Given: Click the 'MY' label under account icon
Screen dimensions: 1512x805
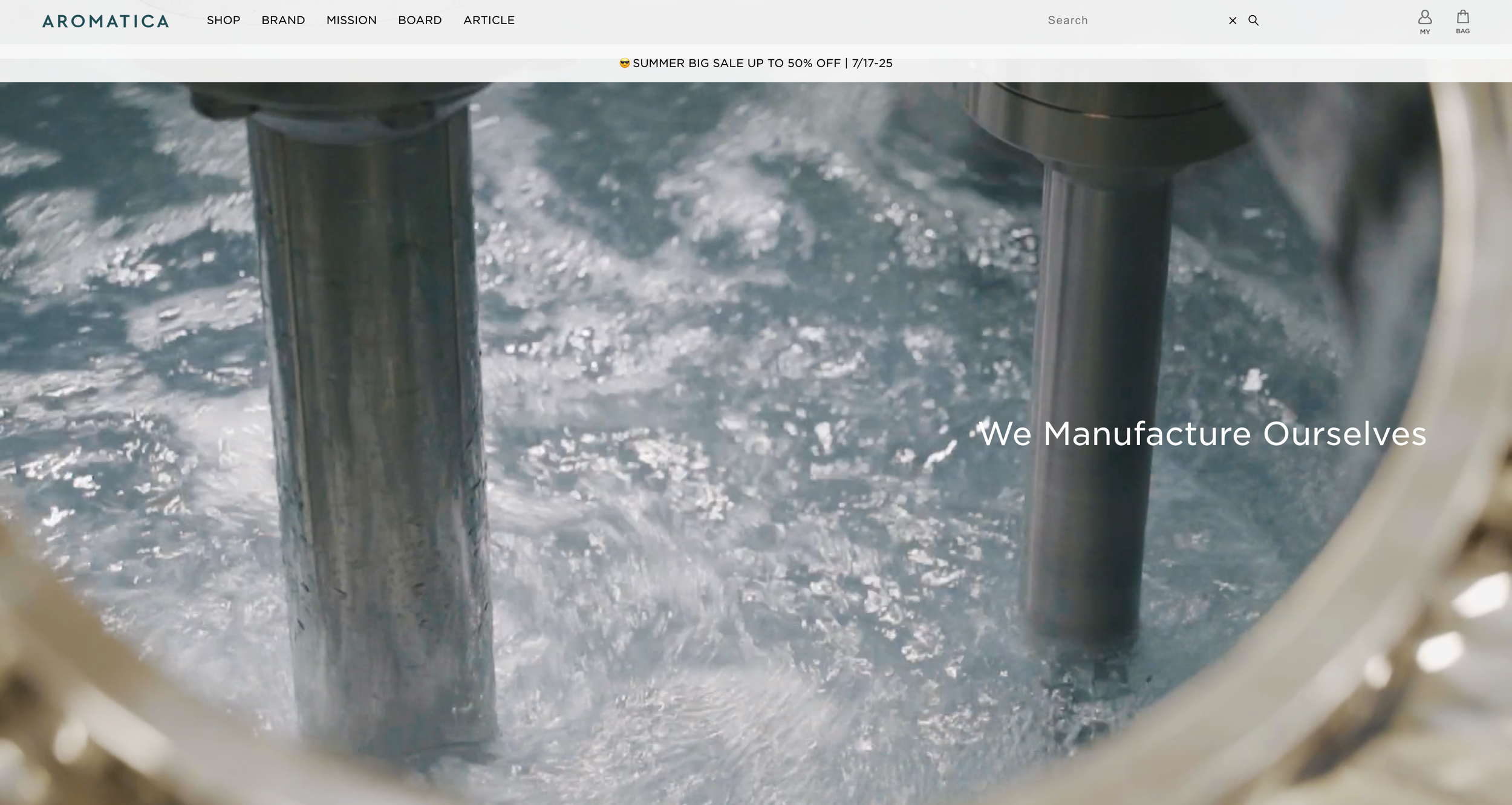Looking at the screenshot, I should point(1425,32).
